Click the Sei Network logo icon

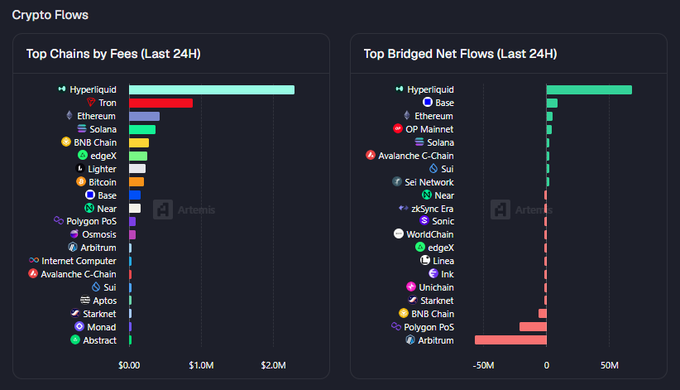coord(397,181)
